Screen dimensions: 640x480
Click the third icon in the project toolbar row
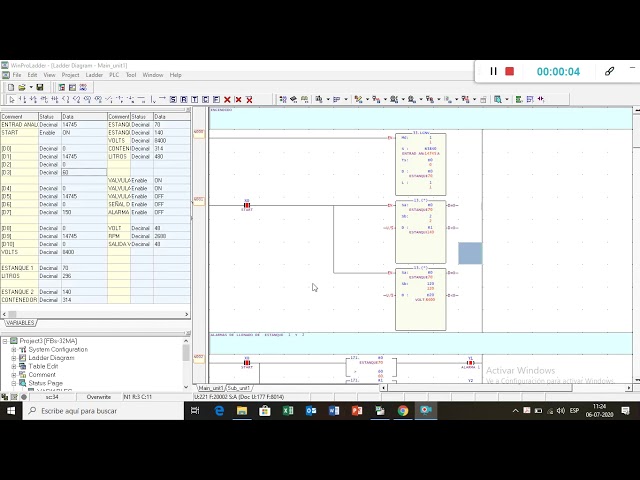tap(83, 87)
